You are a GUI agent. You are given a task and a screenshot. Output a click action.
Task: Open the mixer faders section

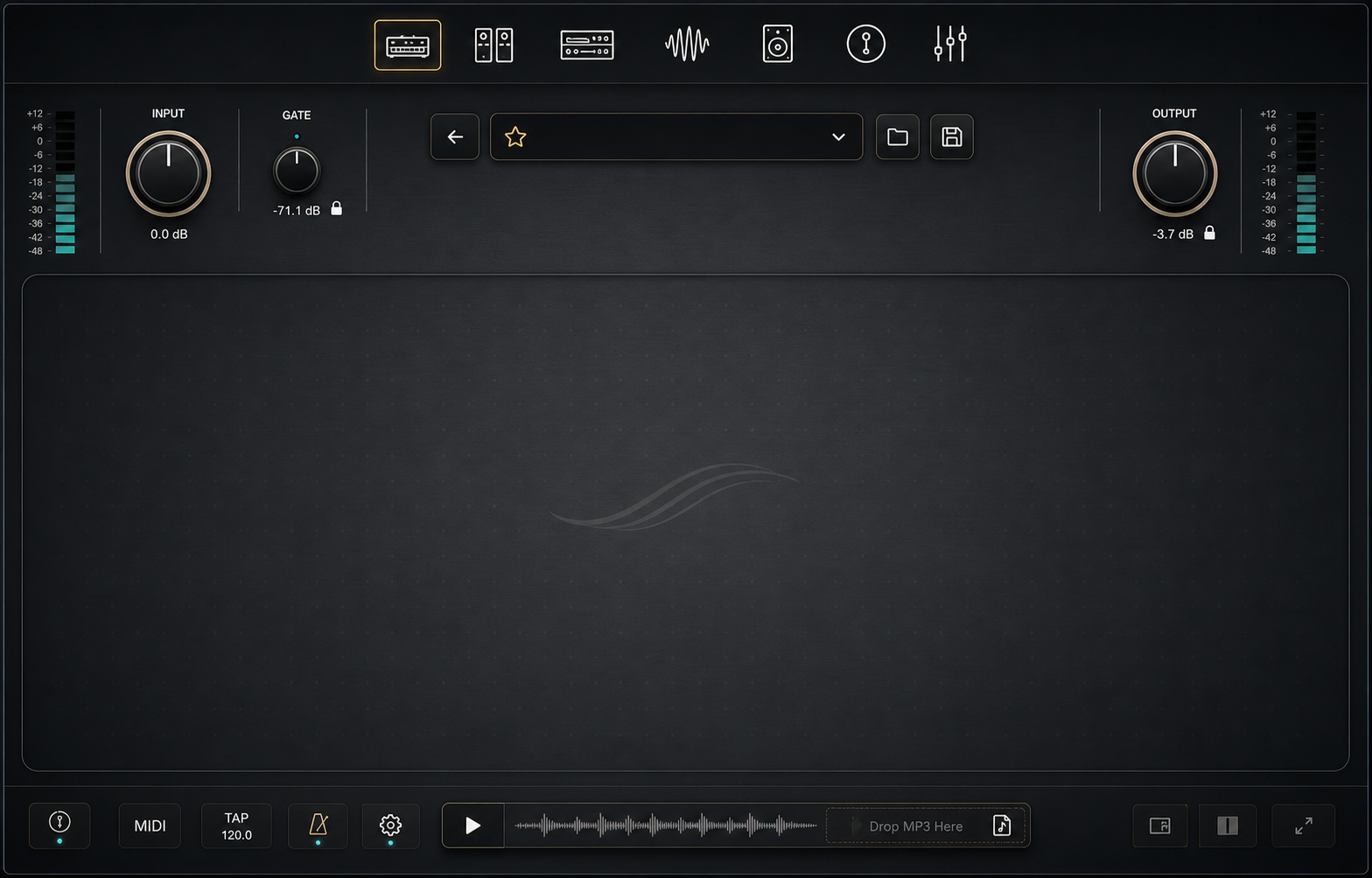pyautogui.click(x=950, y=44)
